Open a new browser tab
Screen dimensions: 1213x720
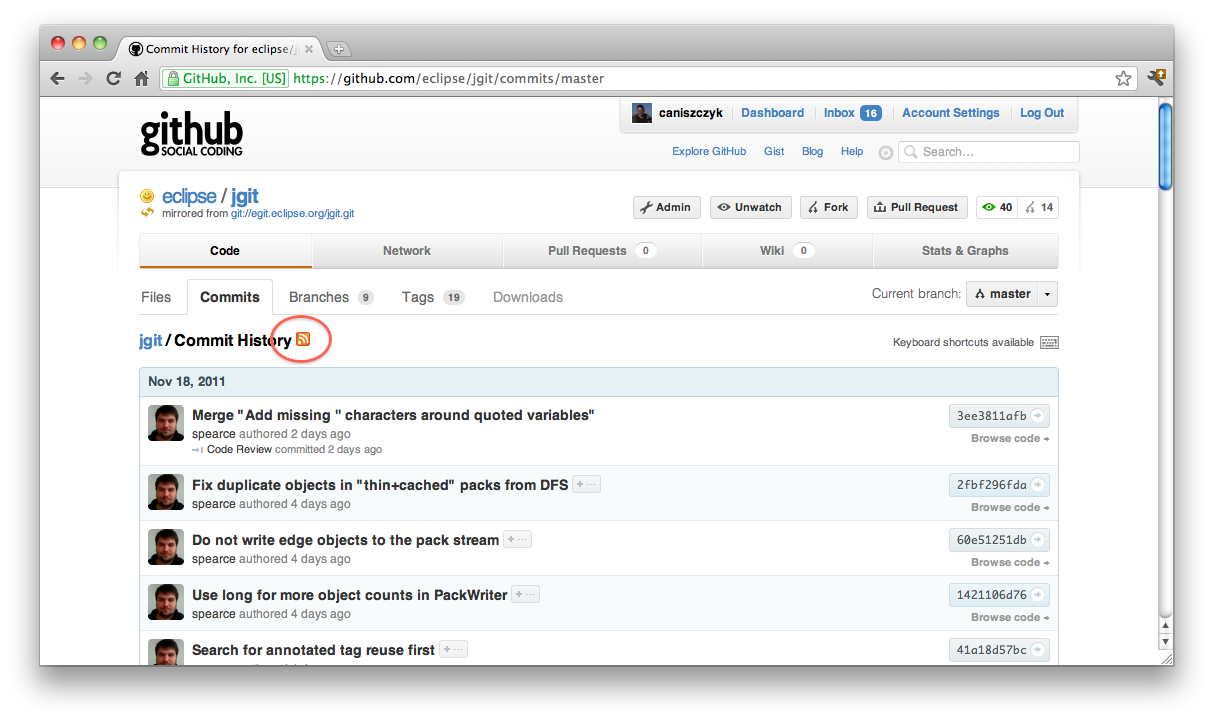coord(338,49)
